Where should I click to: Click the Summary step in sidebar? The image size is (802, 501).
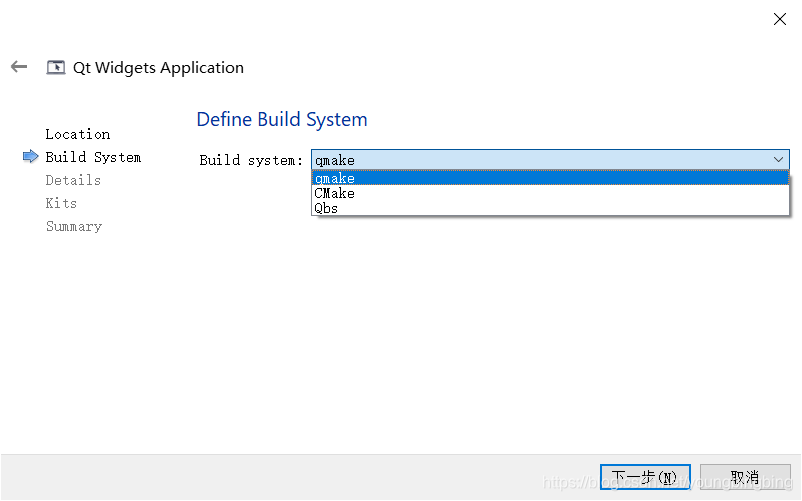[x=74, y=226]
